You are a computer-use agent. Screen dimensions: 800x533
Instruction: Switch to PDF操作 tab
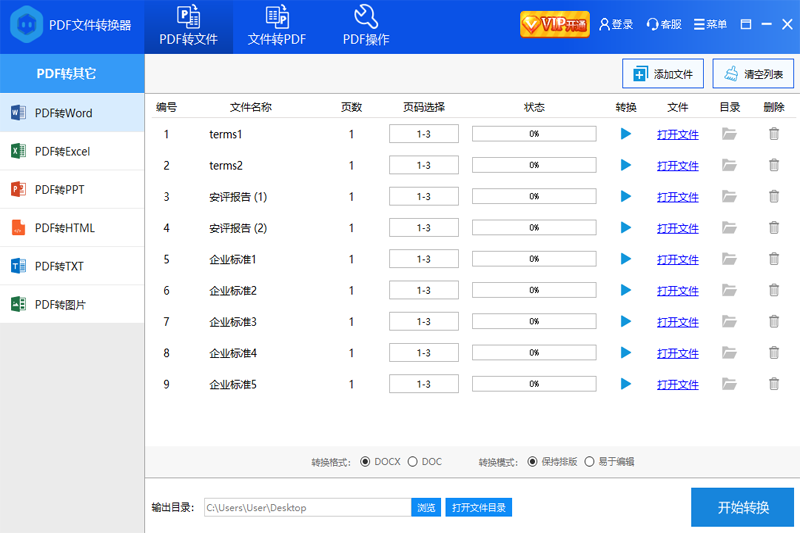click(366, 27)
